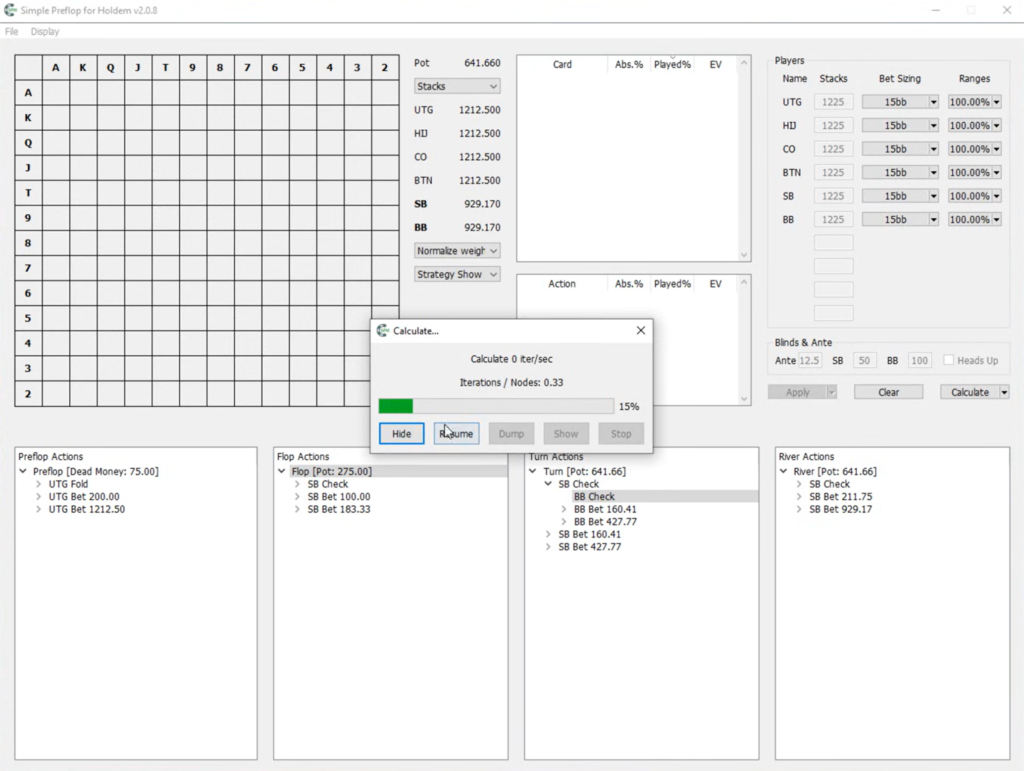Expand flop SB Check node
The height and width of the screenshot is (771, 1024).
(x=297, y=484)
